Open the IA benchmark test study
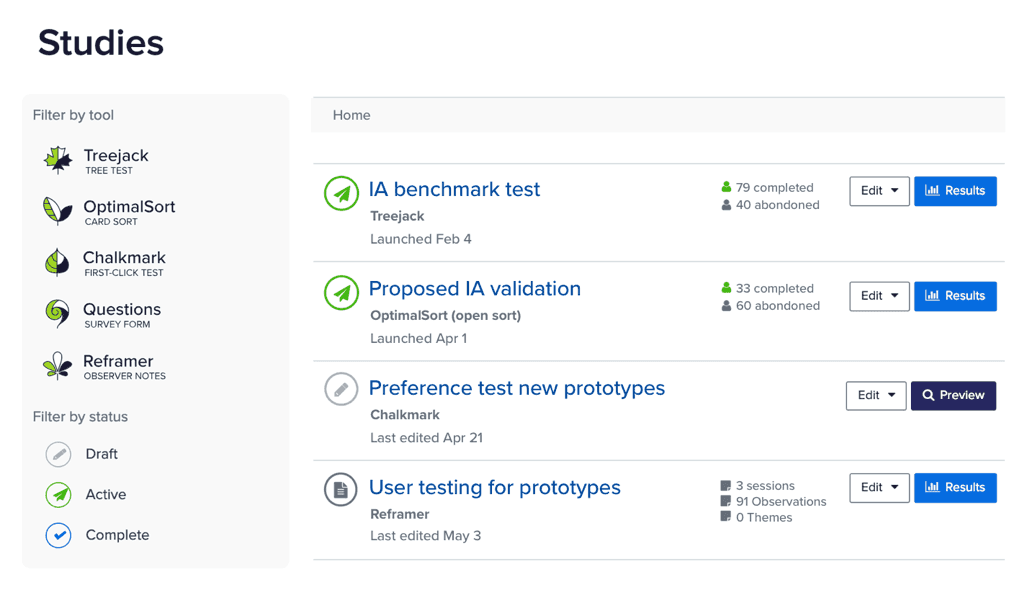 point(455,189)
